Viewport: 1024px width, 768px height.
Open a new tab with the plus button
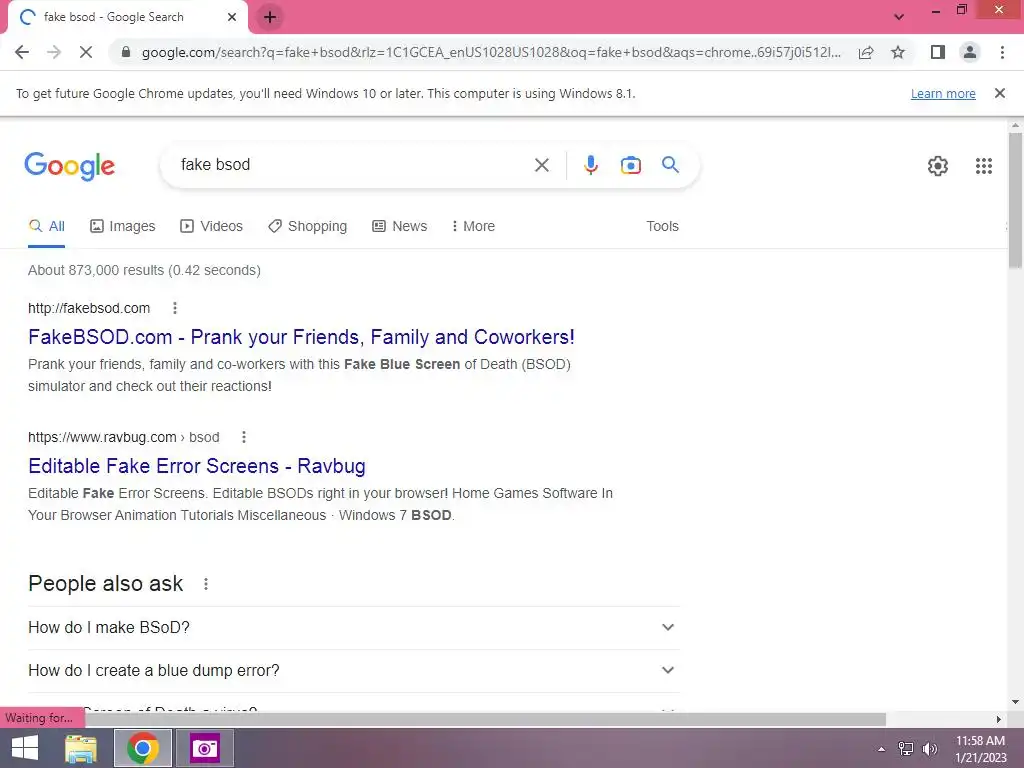point(270,17)
